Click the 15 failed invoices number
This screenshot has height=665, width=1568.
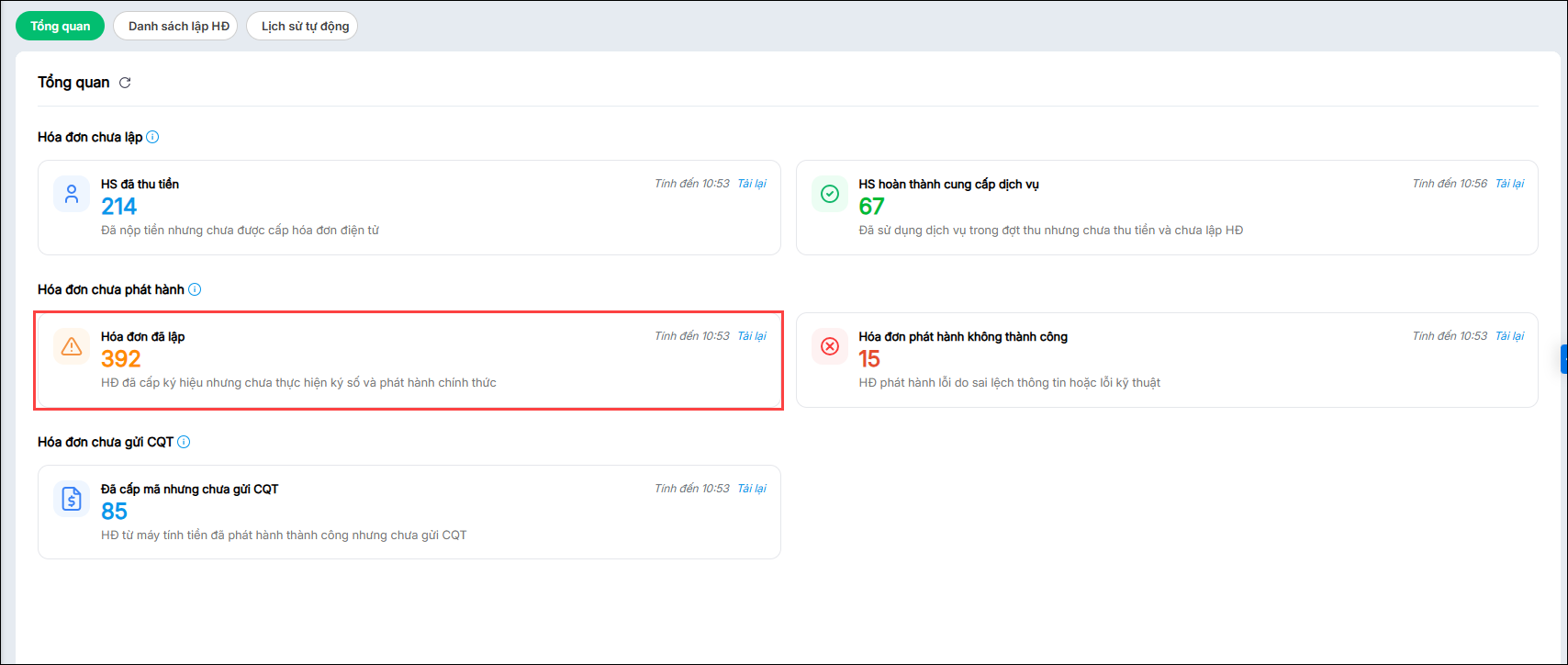(x=869, y=359)
